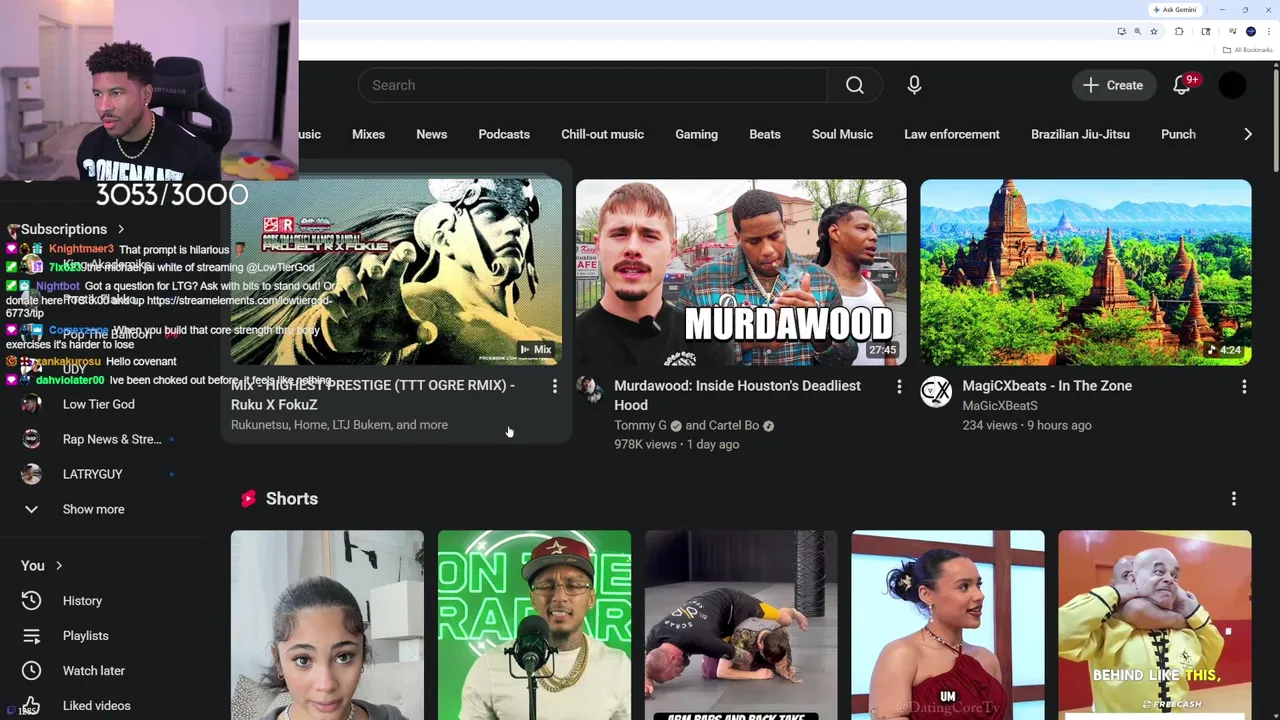Open MagiCXbeats - In The Zone title
Screen dimensions: 1280x720
(1047, 386)
